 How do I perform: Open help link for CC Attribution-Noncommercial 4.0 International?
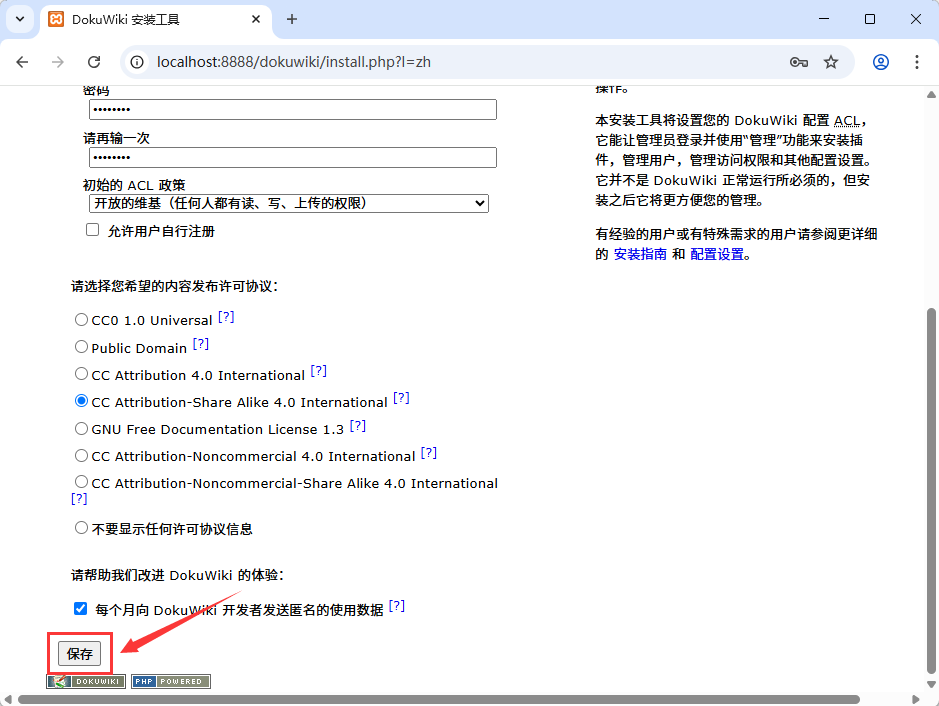point(429,453)
